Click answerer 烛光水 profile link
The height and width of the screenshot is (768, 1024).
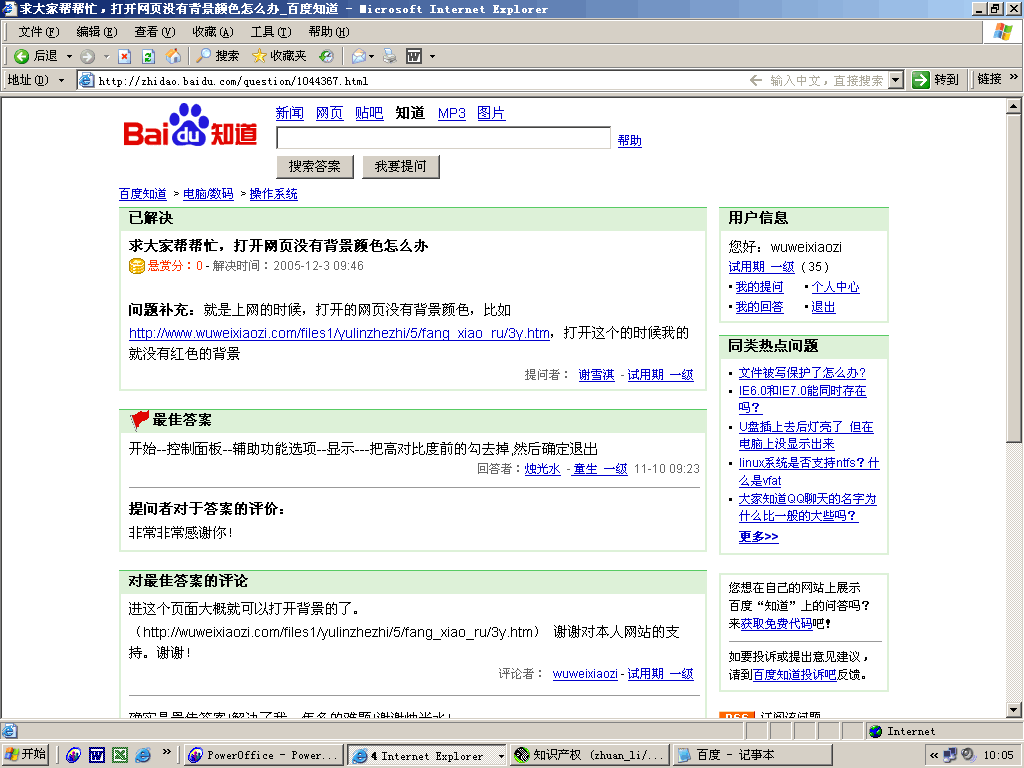[542, 469]
